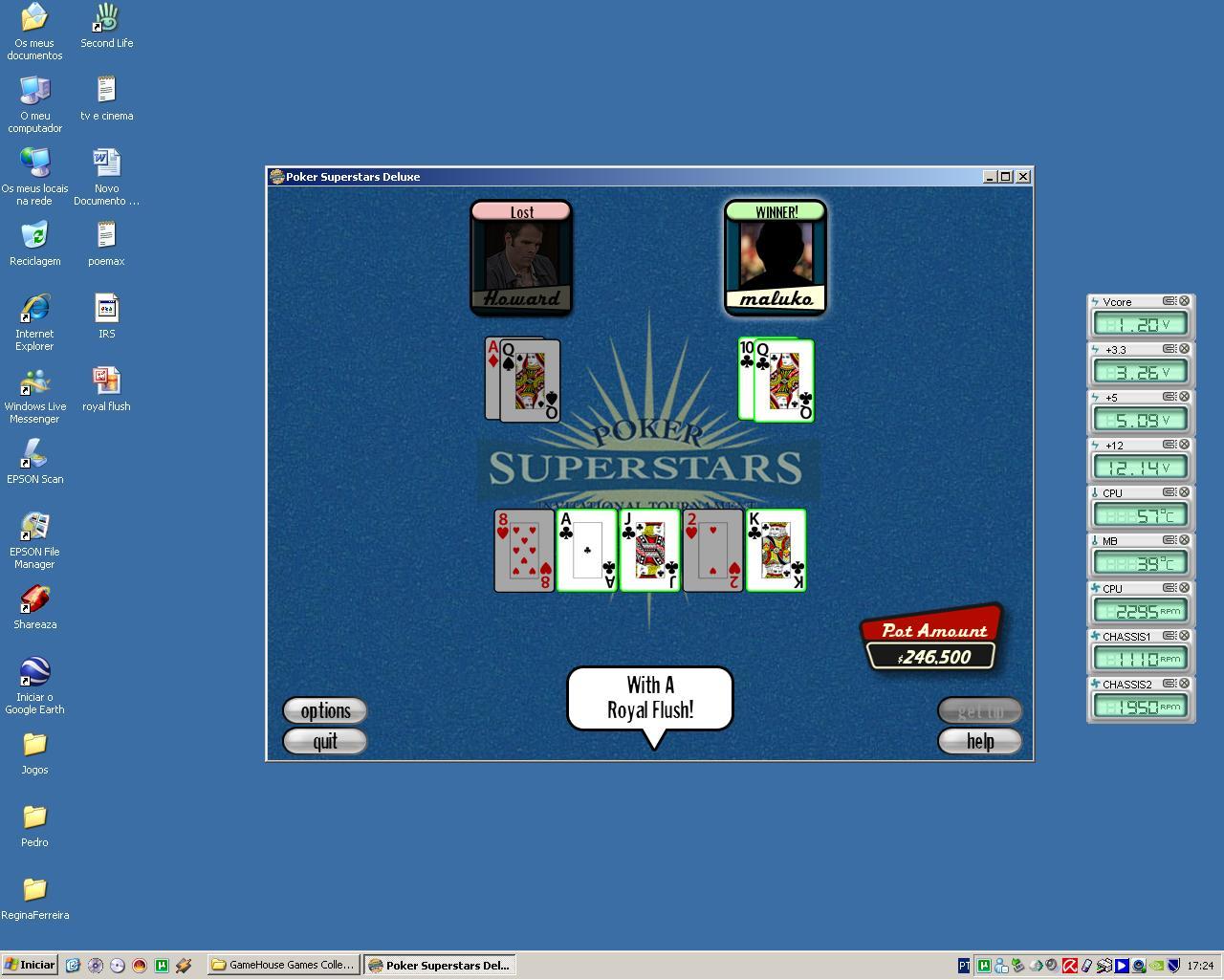The image size is (1224, 980).
Task: Open the Iniciar start menu
Action: click(x=30, y=965)
